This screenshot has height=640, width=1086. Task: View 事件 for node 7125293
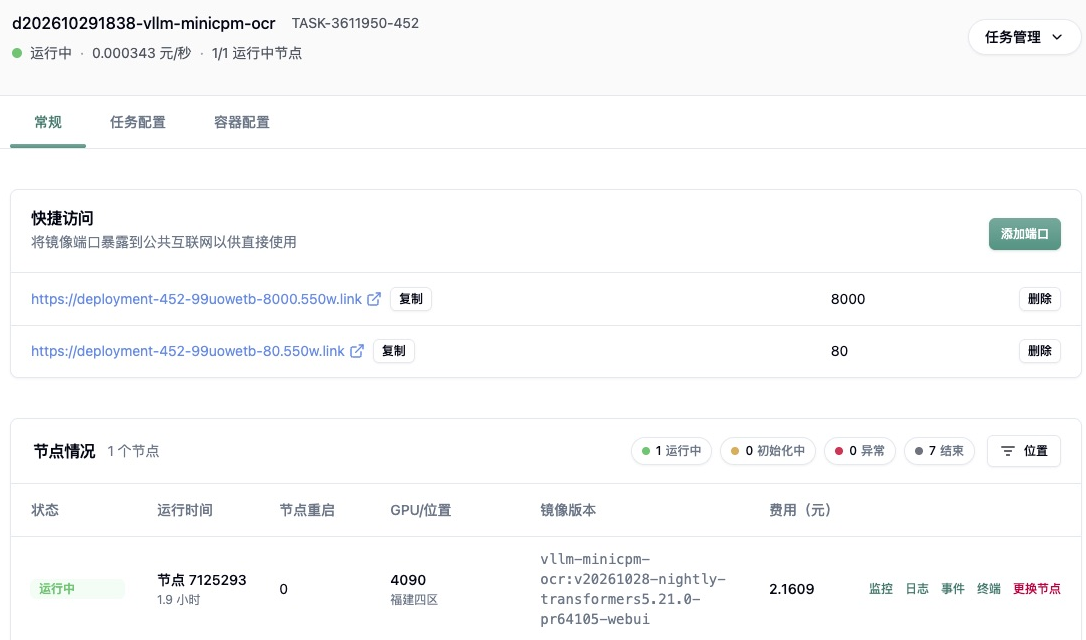[953, 589]
